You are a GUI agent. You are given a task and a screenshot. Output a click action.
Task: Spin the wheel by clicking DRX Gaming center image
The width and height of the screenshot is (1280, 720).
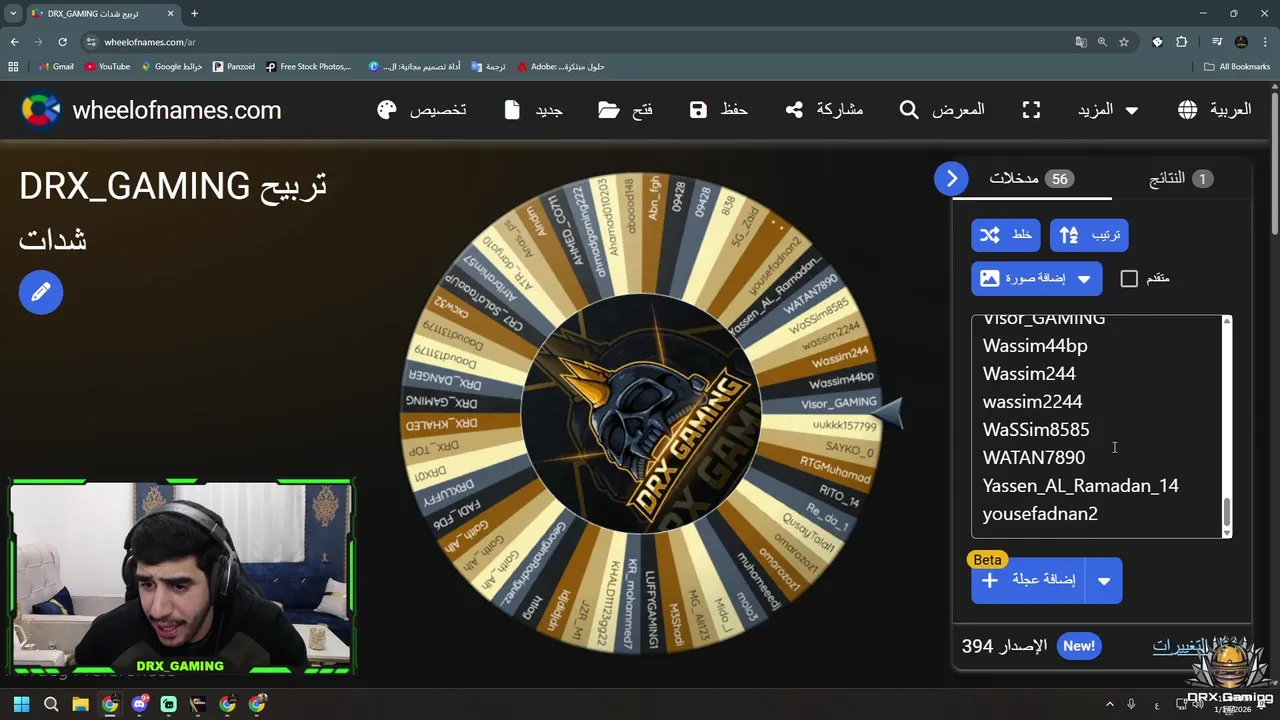(x=640, y=413)
